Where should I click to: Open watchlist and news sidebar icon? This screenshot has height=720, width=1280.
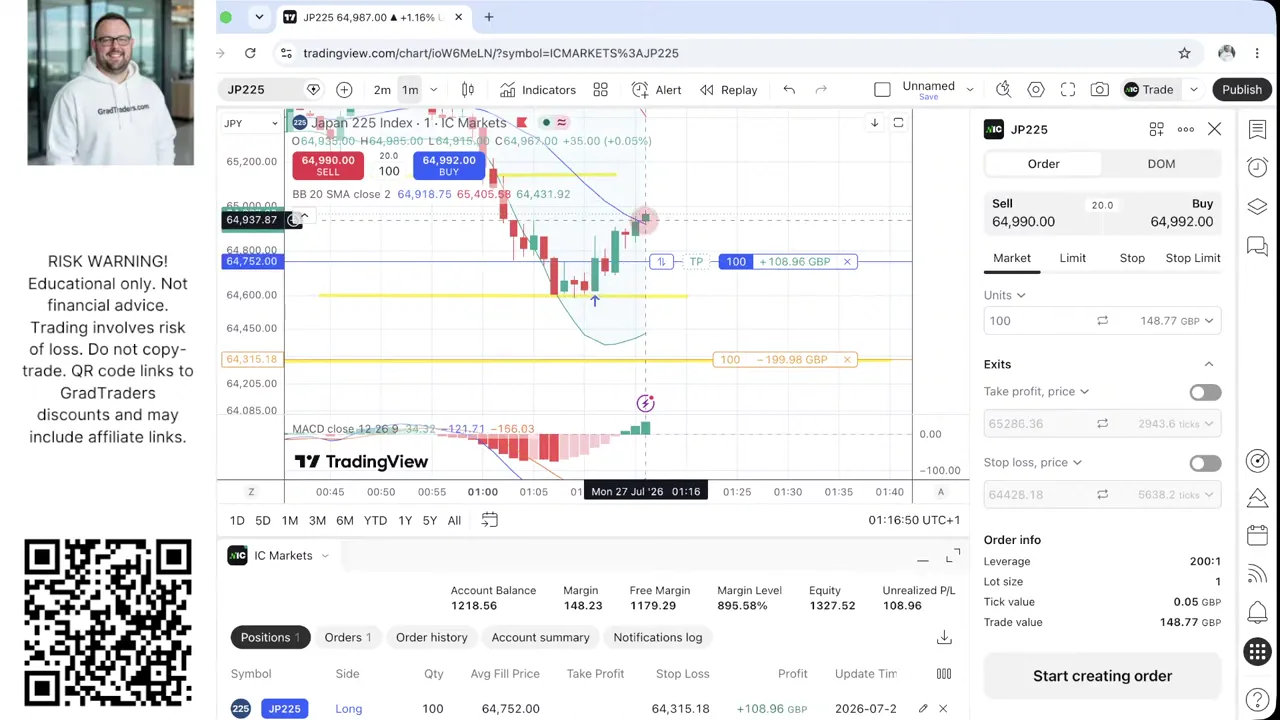tap(1257, 129)
